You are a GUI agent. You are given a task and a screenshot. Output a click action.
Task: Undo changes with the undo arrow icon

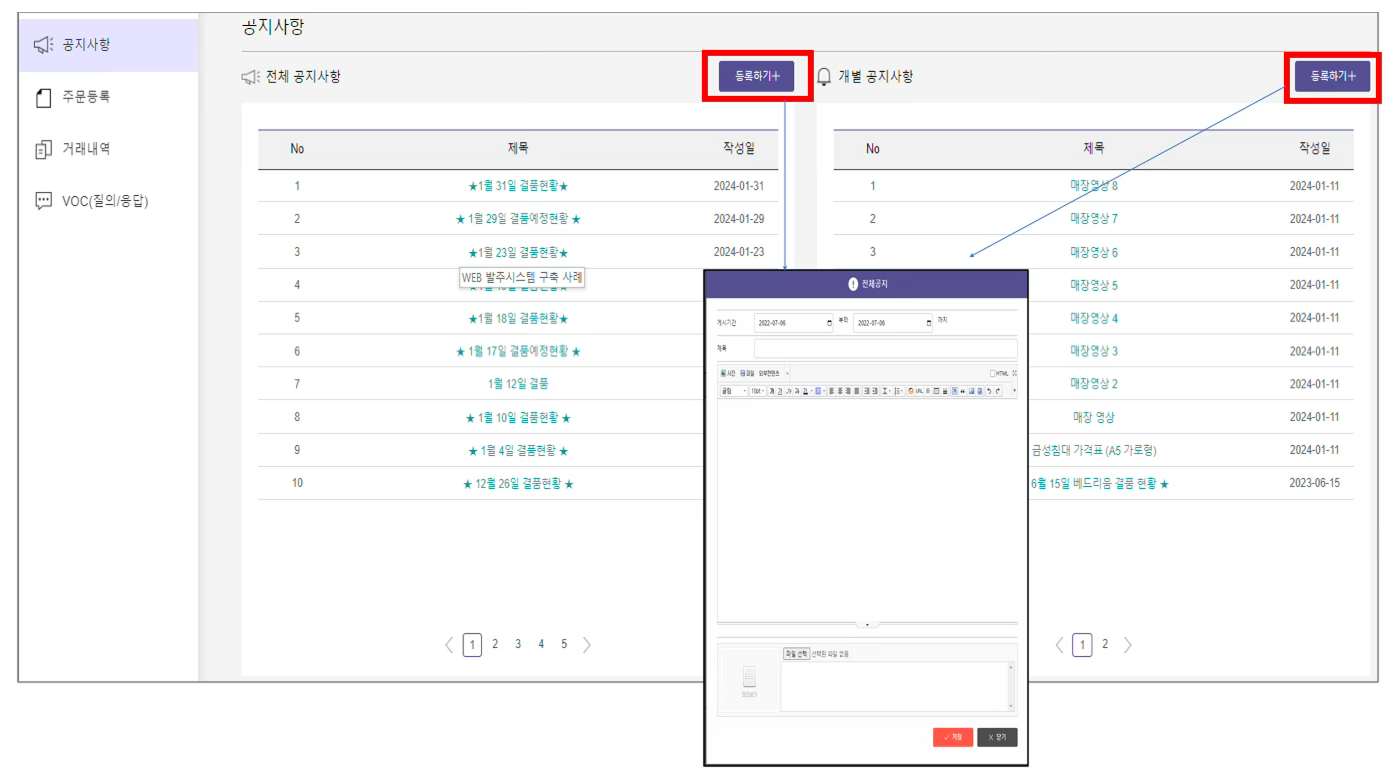989,390
